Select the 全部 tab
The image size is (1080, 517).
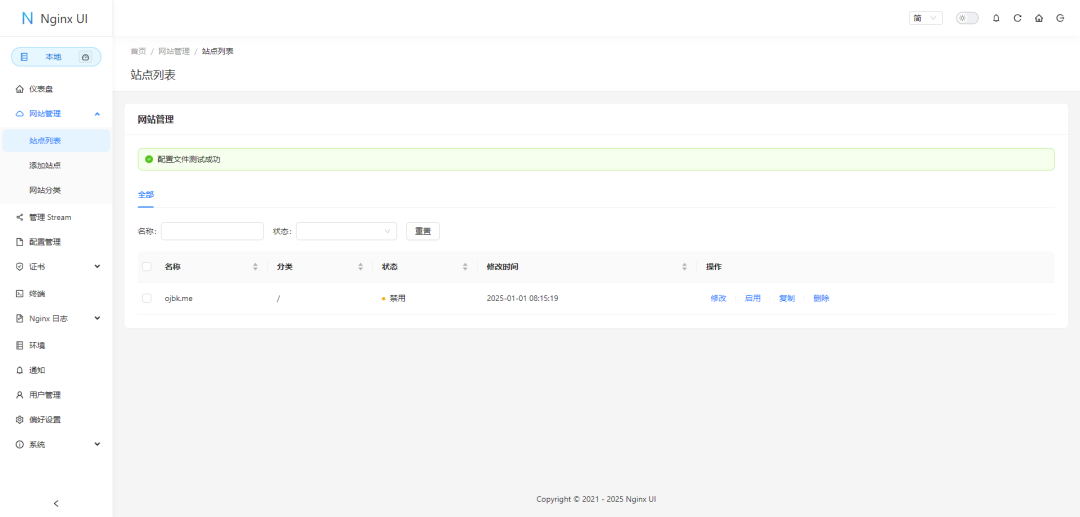point(146,194)
